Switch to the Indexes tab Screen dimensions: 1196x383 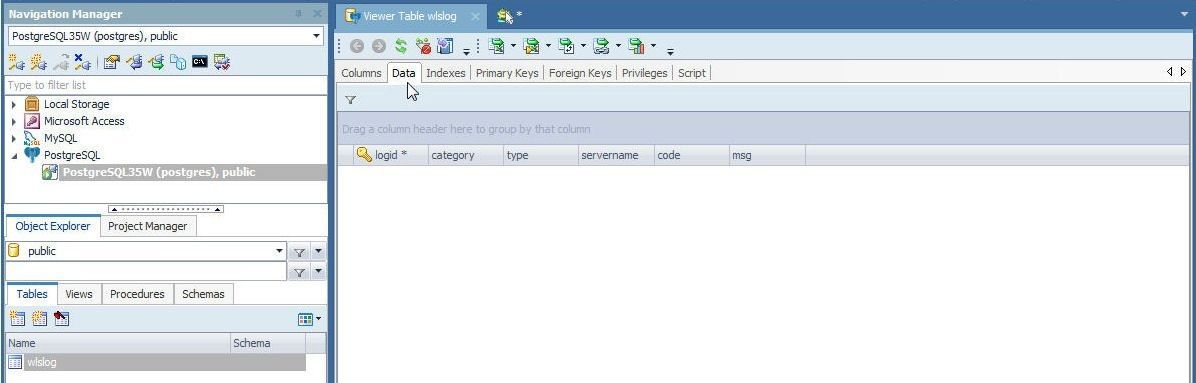(445, 73)
